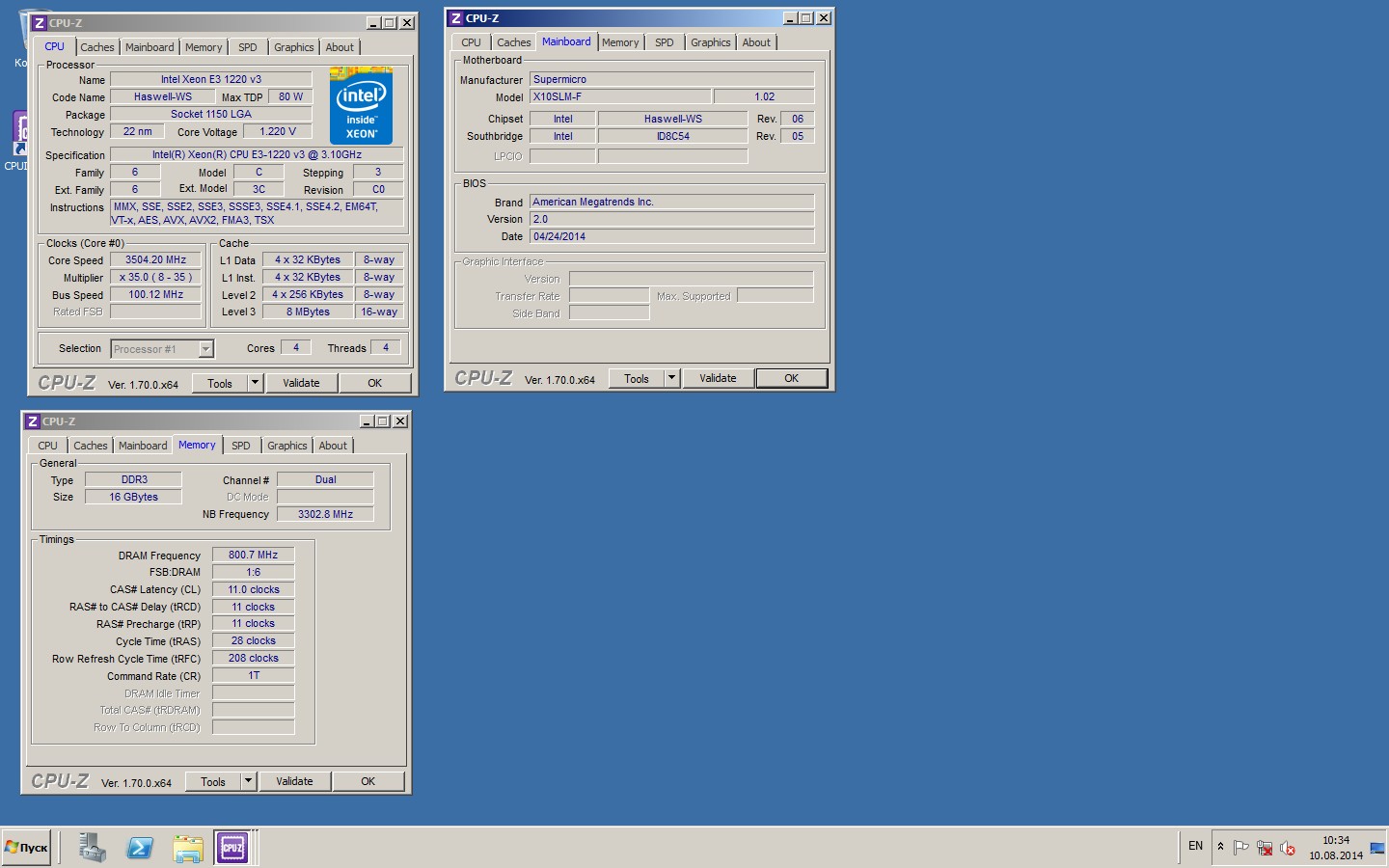Expand Tools dropdown arrow in Mainboard window
This screenshot has height=868, width=1389.
671,378
